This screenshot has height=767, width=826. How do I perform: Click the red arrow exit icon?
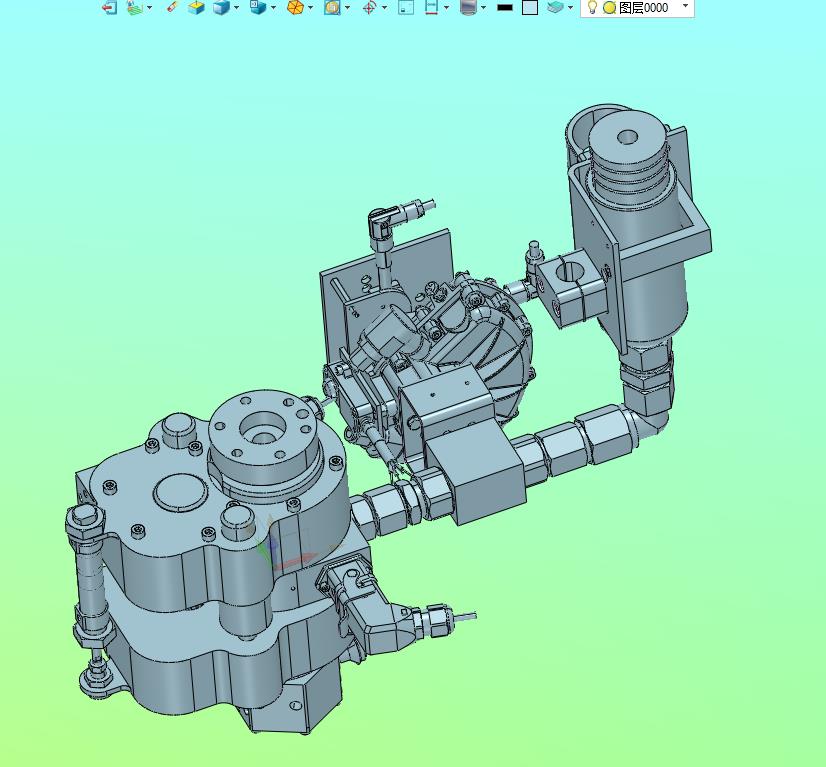coord(109,7)
